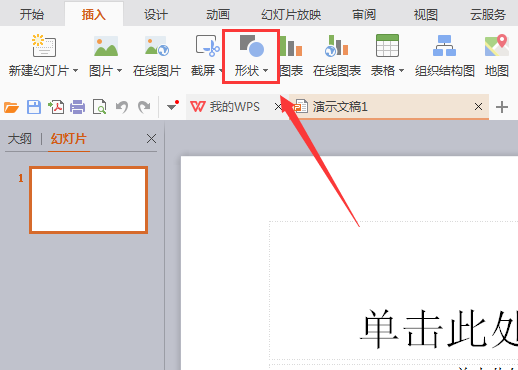Select the 幻灯片 pane tab

(x=69, y=139)
